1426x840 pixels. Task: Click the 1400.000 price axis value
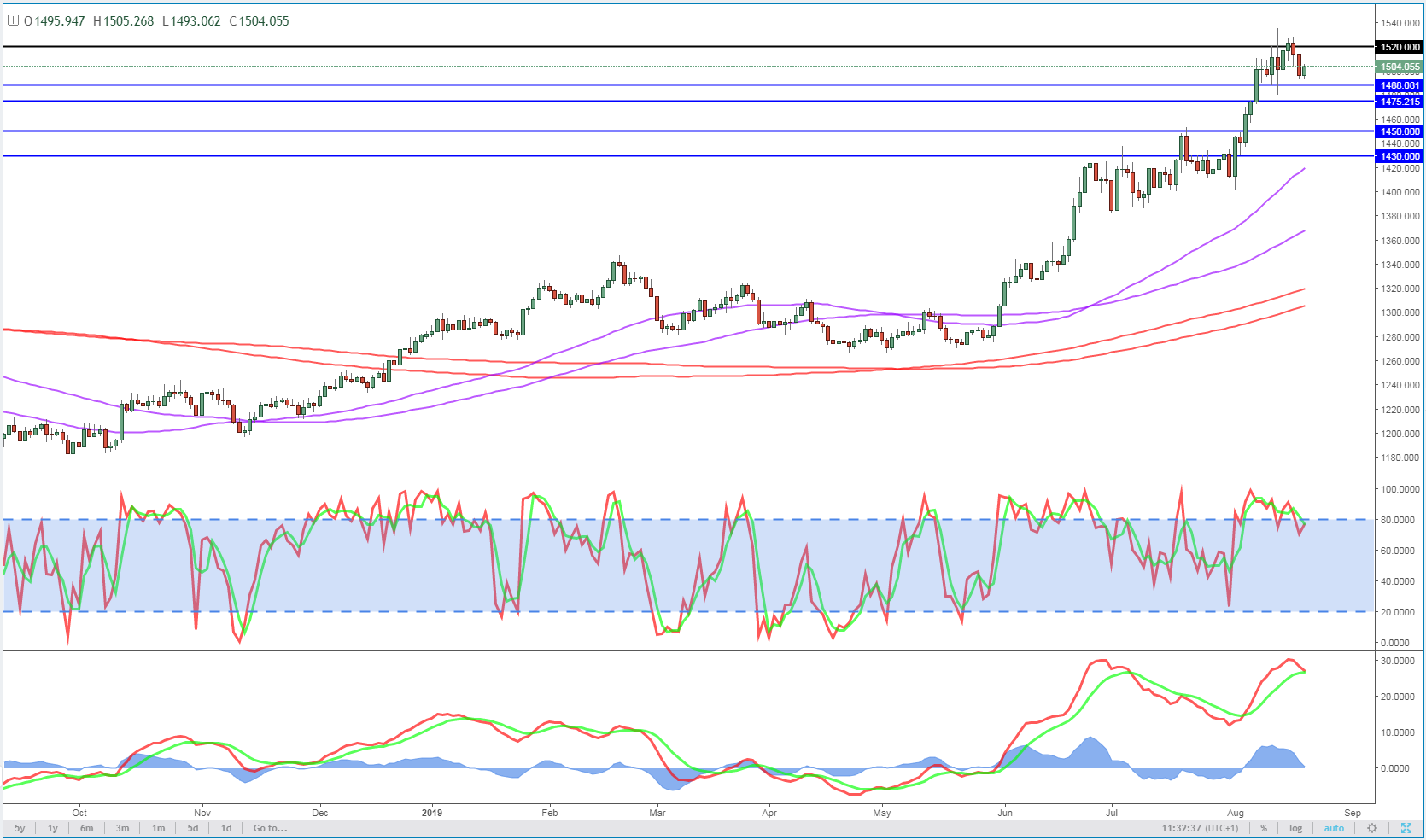click(1400, 192)
